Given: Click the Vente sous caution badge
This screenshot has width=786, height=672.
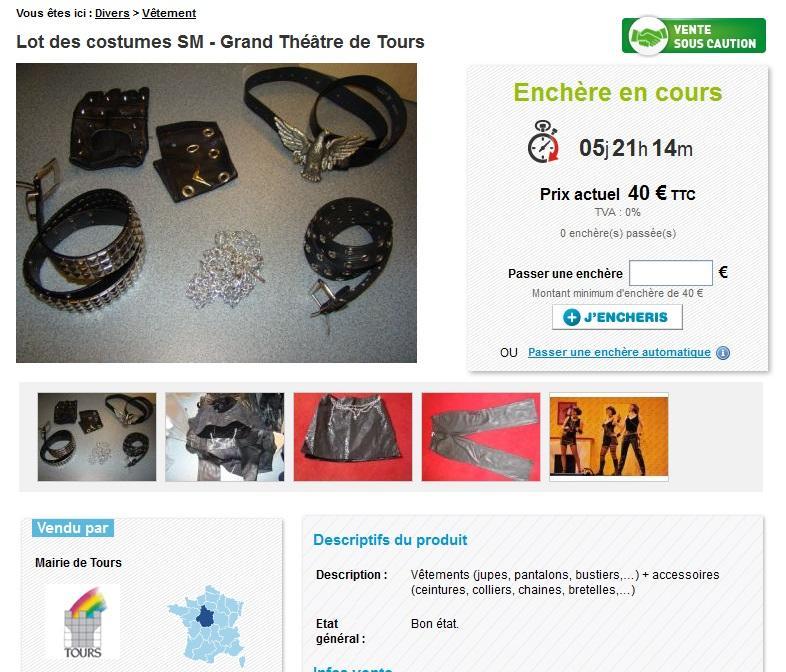Looking at the screenshot, I should tap(694, 36).
